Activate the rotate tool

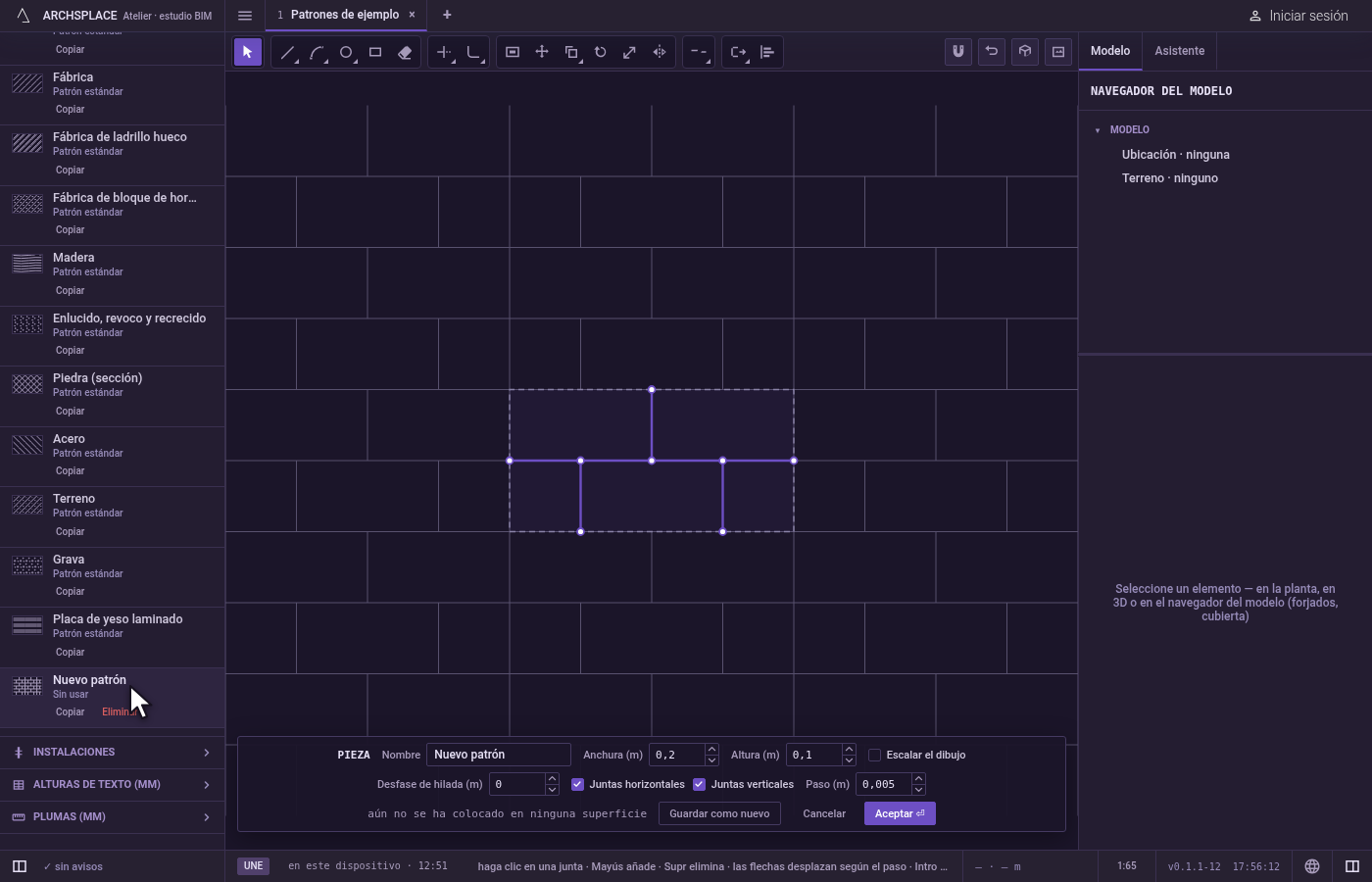coord(601,52)
